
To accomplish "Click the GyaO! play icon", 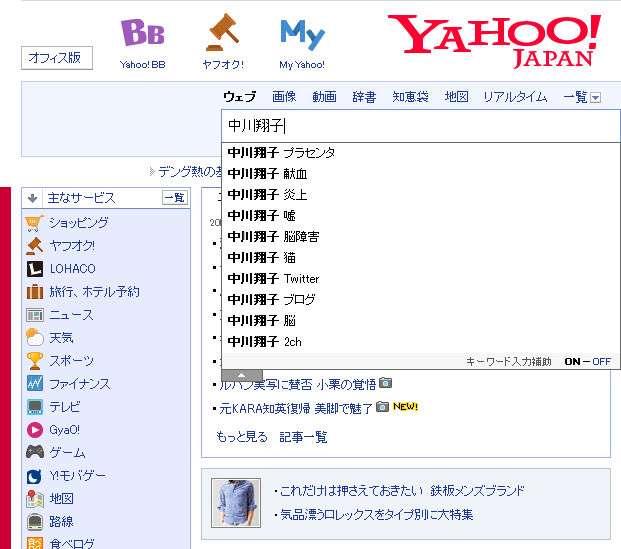I will tap(34, 430).
